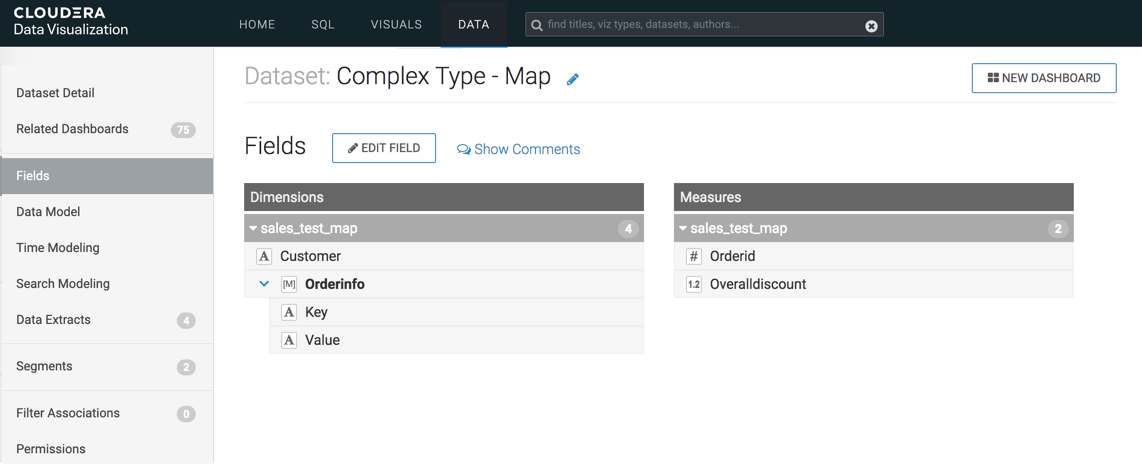
Task: Click the pencil icon next to dataset title
Action: coord(573,79)
